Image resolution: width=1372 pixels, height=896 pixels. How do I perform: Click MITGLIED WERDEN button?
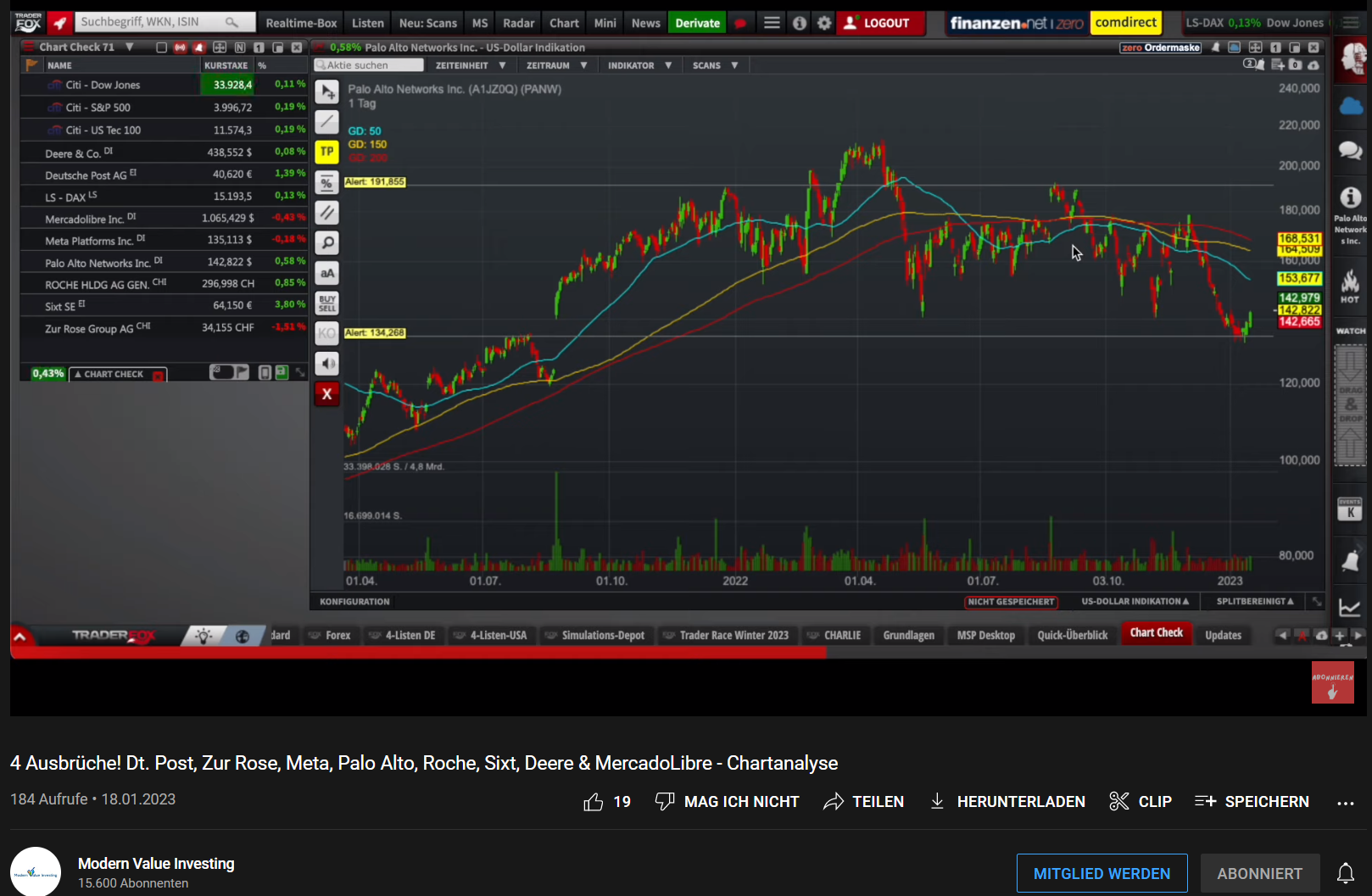[x=1102, y=873]
